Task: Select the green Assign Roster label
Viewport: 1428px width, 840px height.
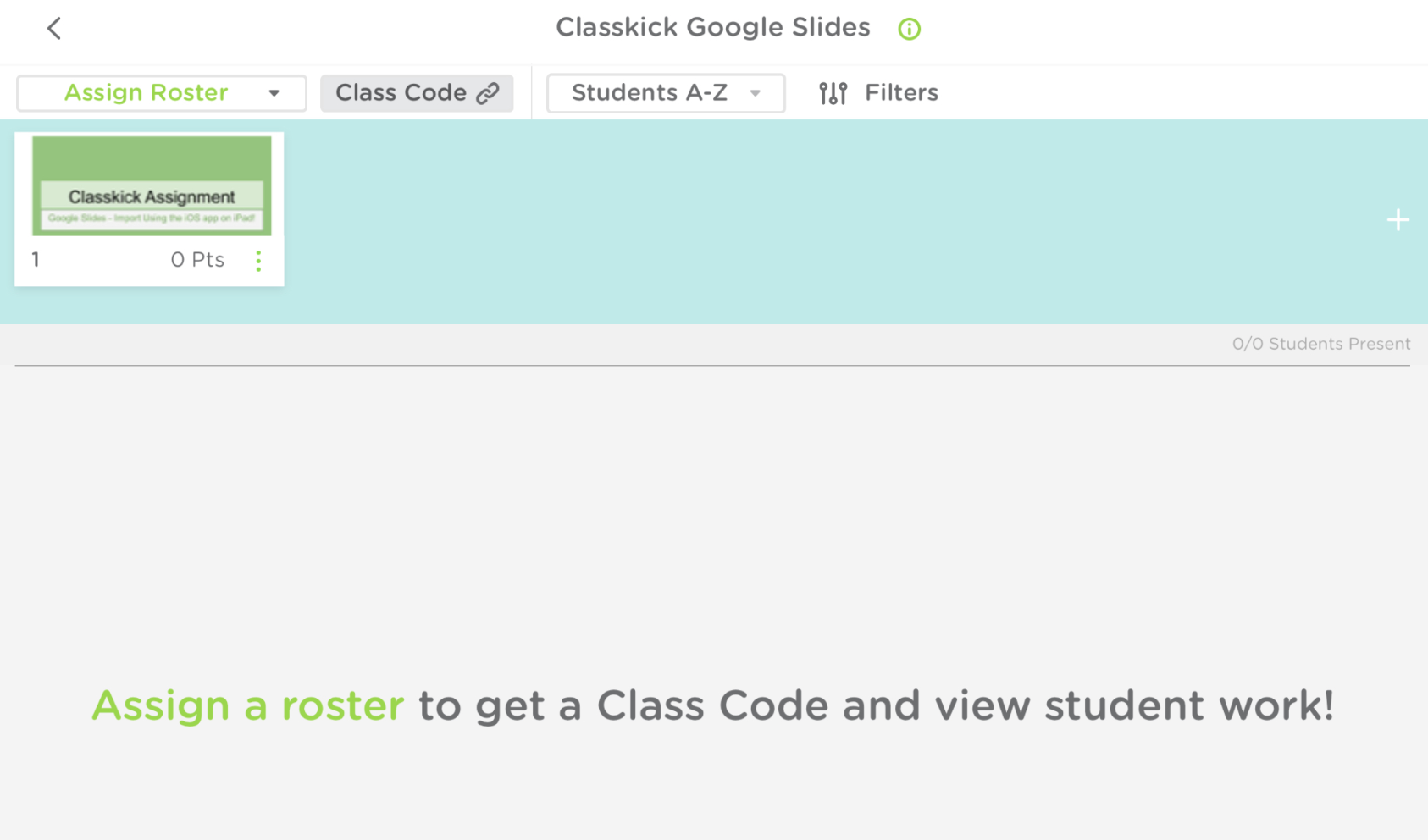Action: pyautogui.click(x=147, y=92)
